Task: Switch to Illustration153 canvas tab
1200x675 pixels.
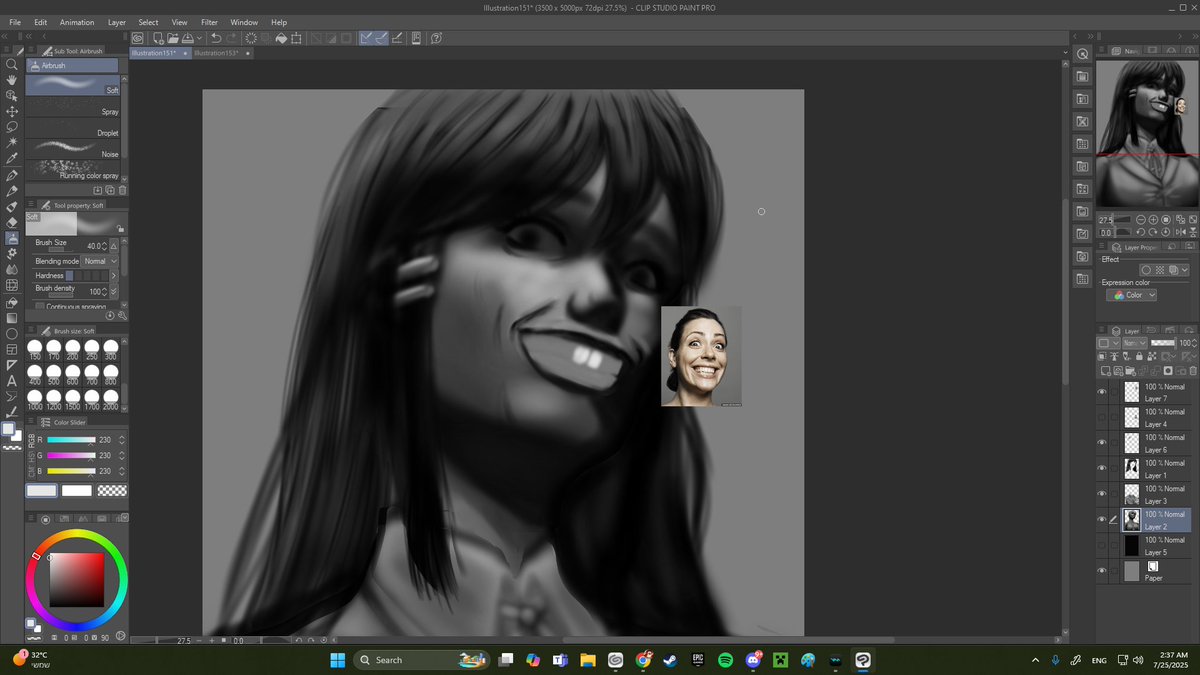Action: 216,52
